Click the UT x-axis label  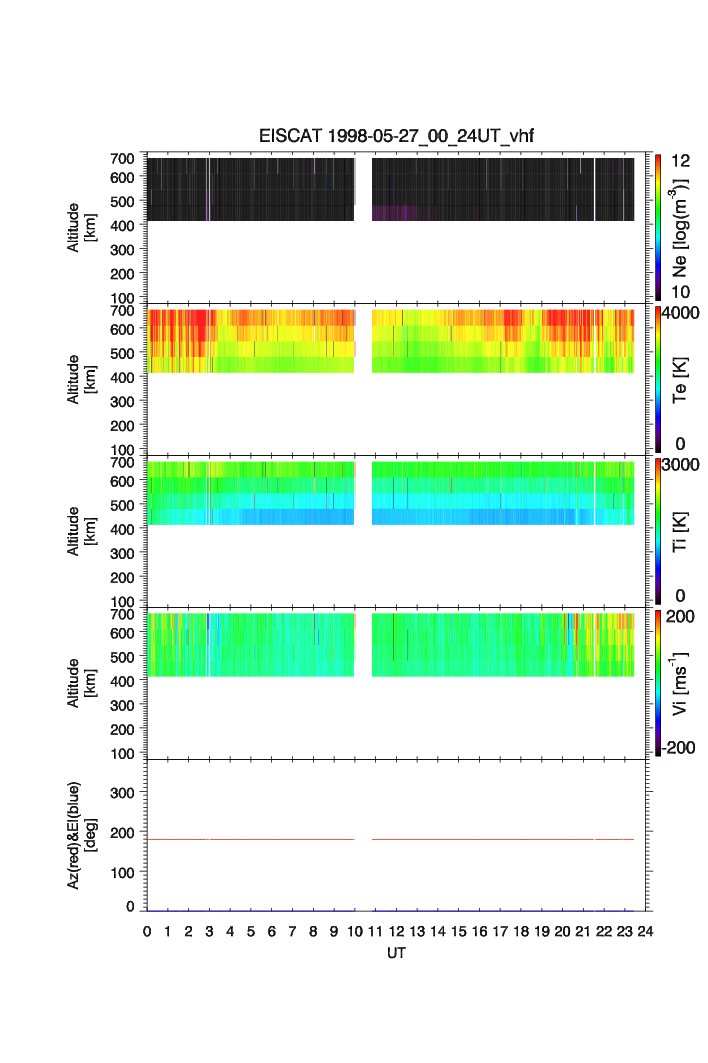[396, 953]
